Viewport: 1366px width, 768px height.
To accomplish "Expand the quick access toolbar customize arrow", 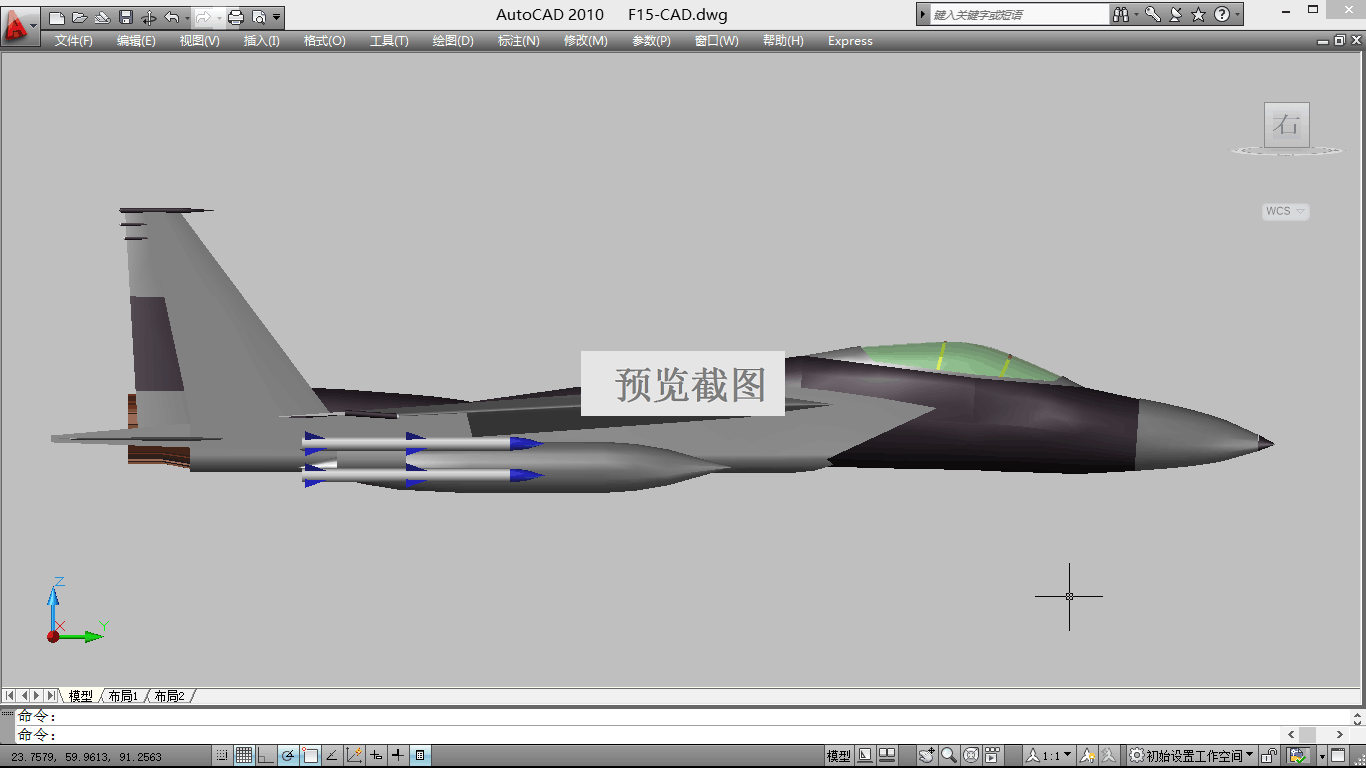I will [x=277, y=17].
